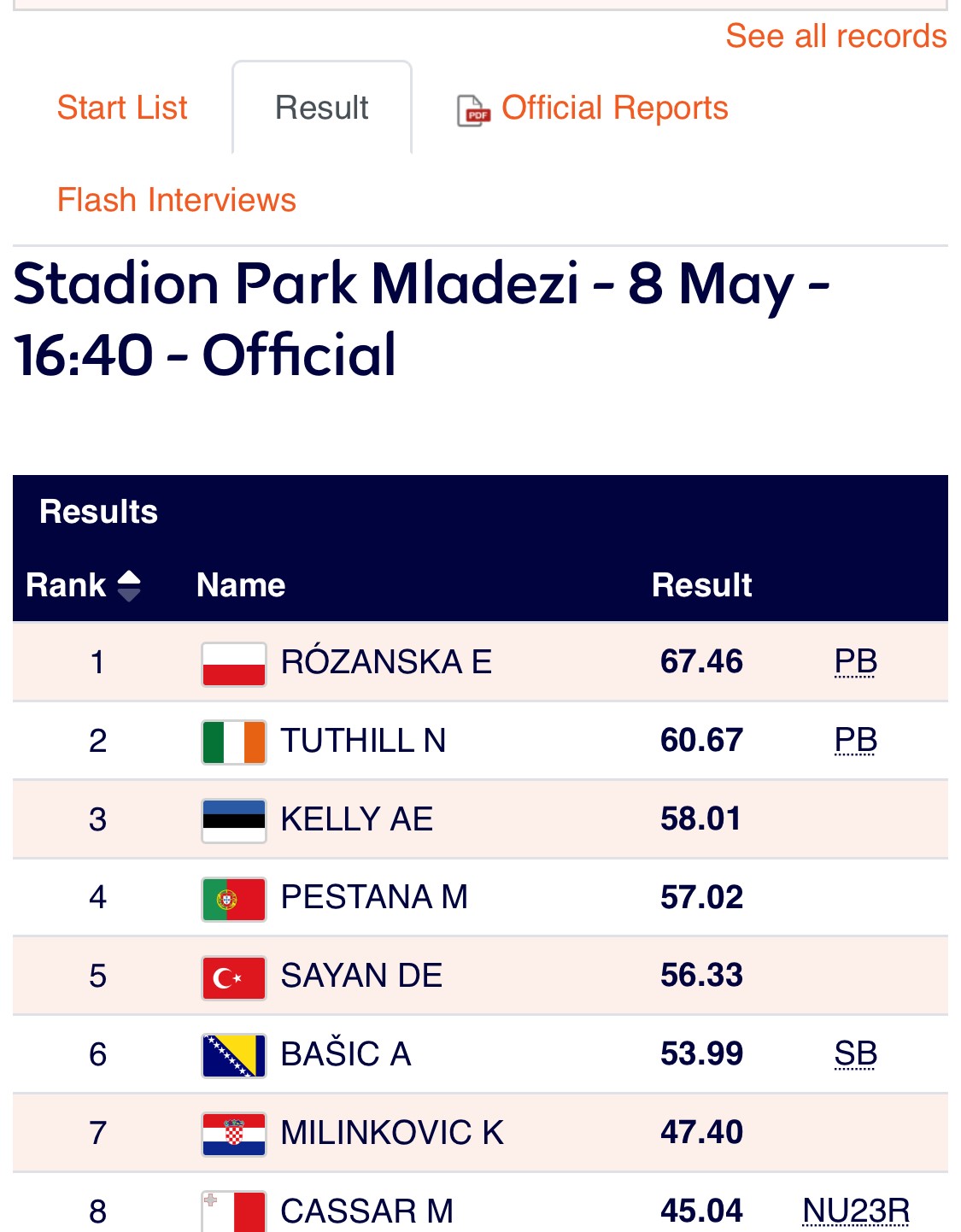Click the Result column header
The height and width of the screenshot is (1232, 961).
tap(702, 585)
